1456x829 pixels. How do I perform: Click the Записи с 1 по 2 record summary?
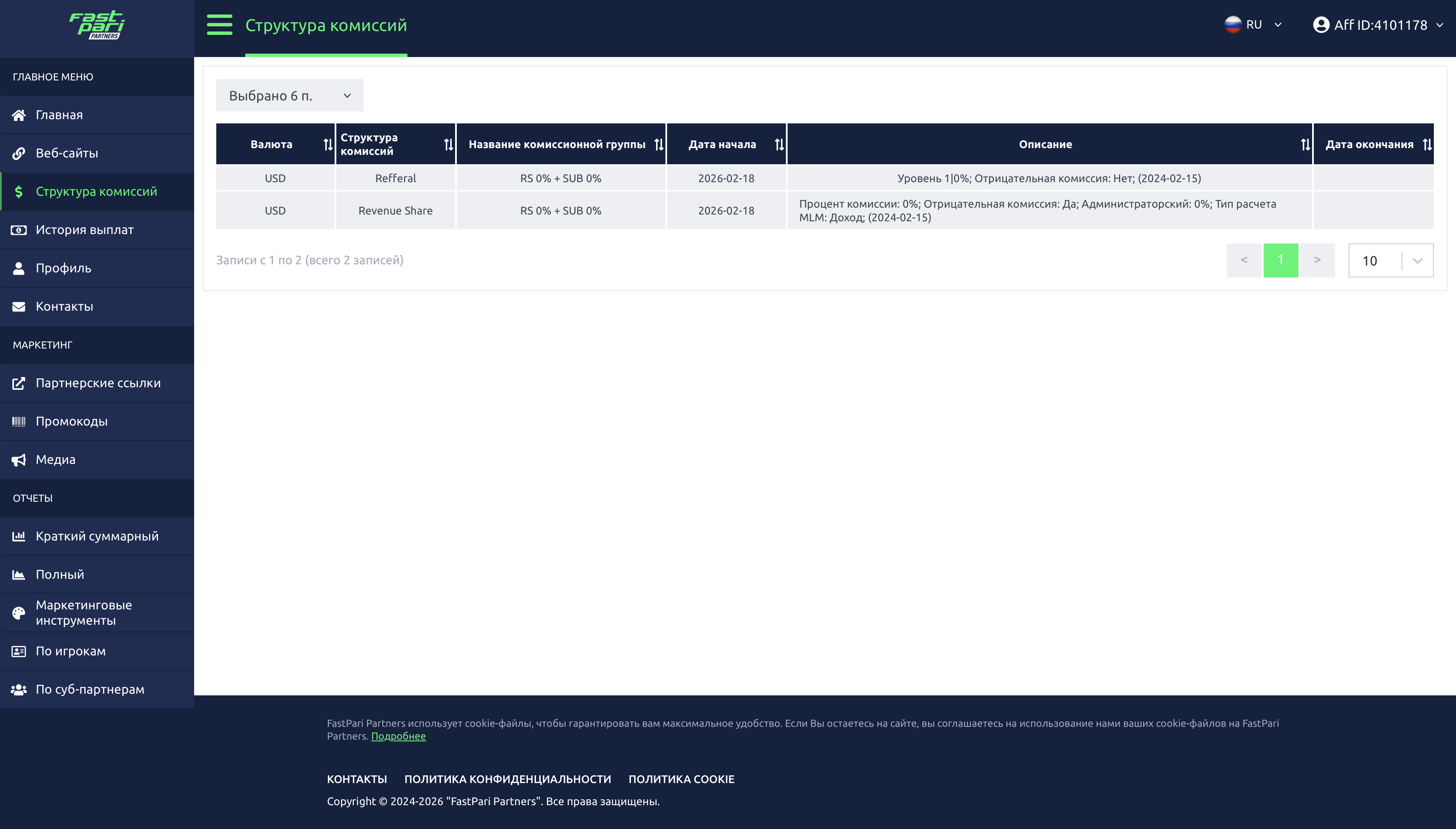(x=309, y=260)
